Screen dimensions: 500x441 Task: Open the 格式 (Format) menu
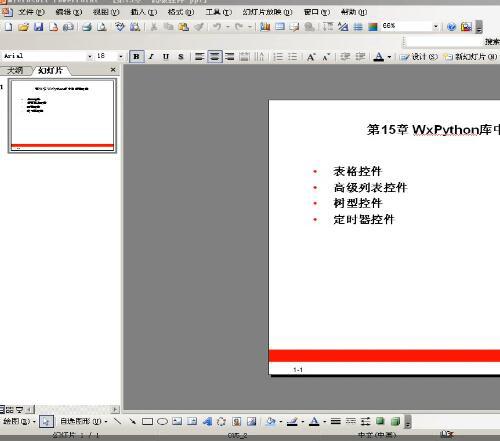pyautogui.click(x=181, y=12)
